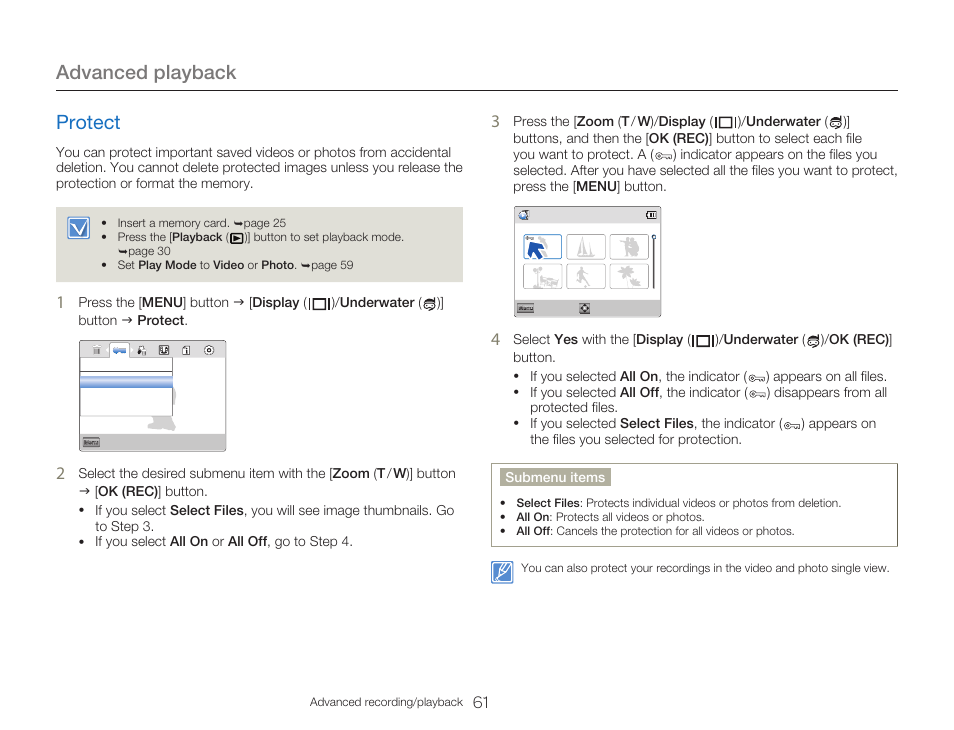Select the blue key Protect tab
The image size is (954, 730).
(x=119, y=350)
